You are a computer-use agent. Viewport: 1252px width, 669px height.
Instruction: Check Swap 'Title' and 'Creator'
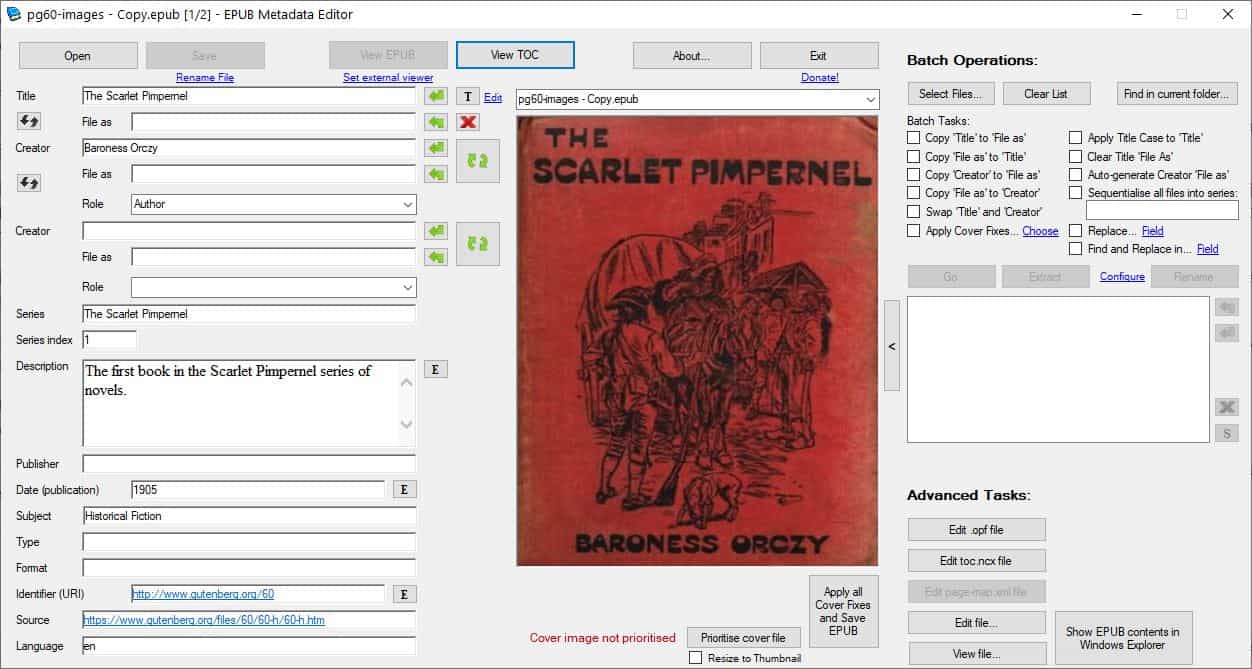click(913, 212)
